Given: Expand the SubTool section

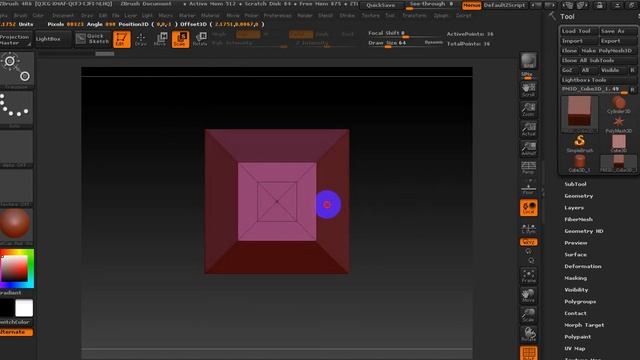Looking at the screenshot, I should coord(576,184).
